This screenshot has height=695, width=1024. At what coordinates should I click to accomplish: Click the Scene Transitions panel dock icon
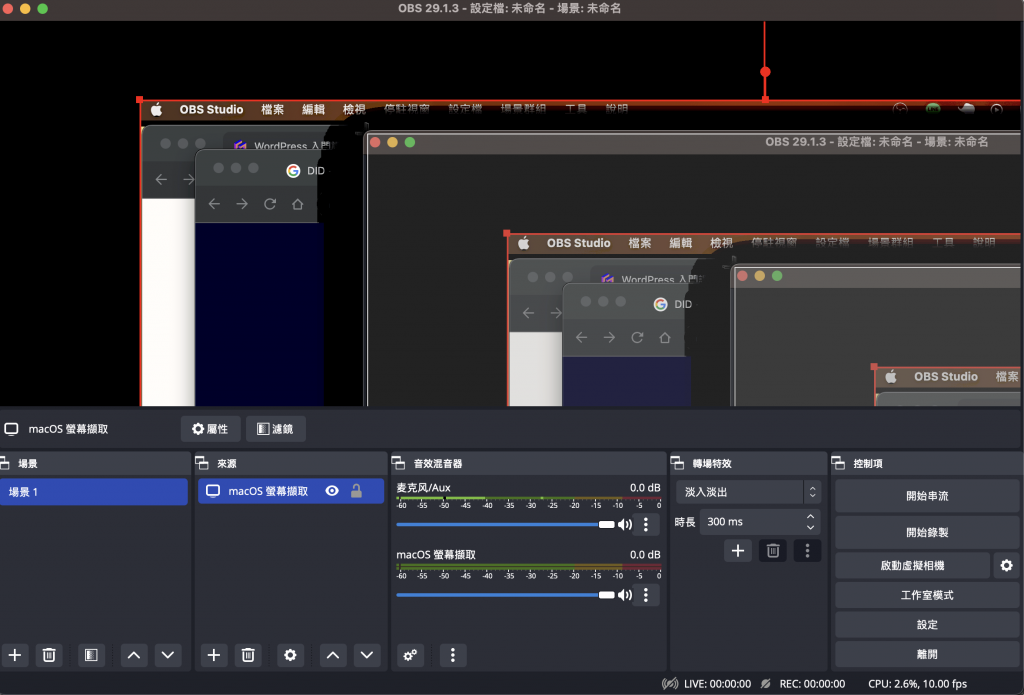[677, 463]
